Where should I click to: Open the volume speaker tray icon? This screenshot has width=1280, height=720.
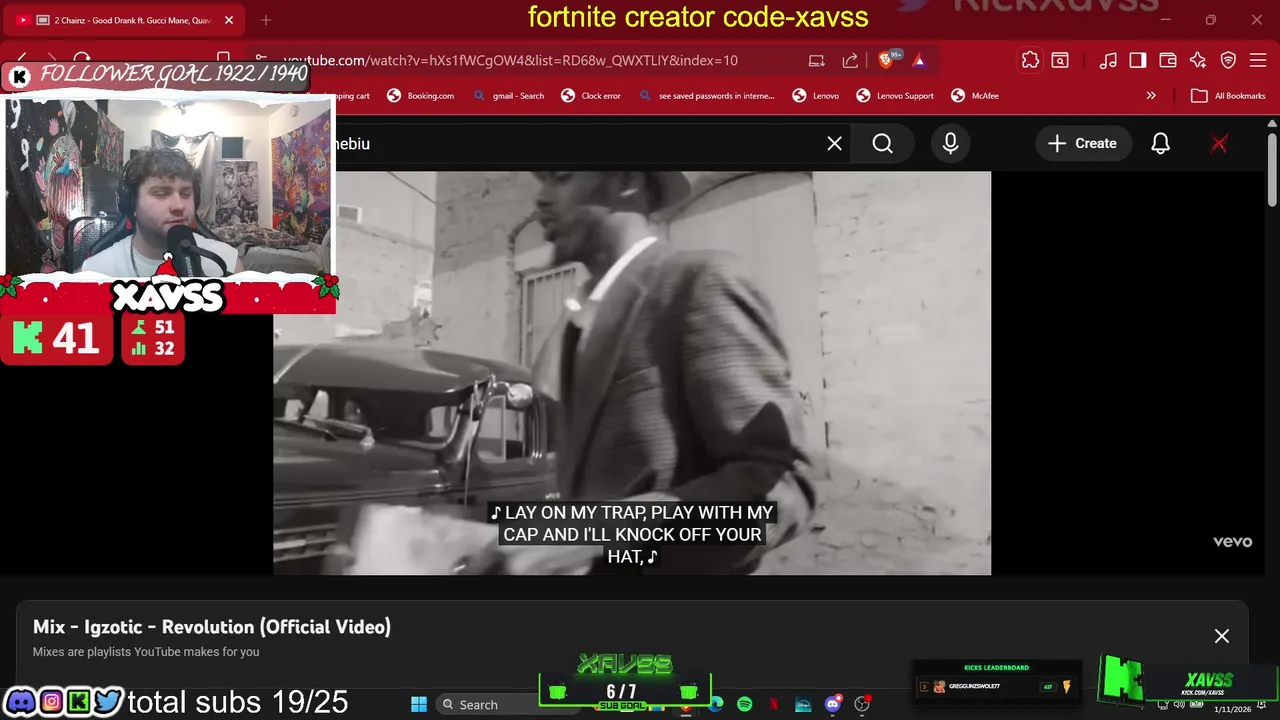point(1179,705)
